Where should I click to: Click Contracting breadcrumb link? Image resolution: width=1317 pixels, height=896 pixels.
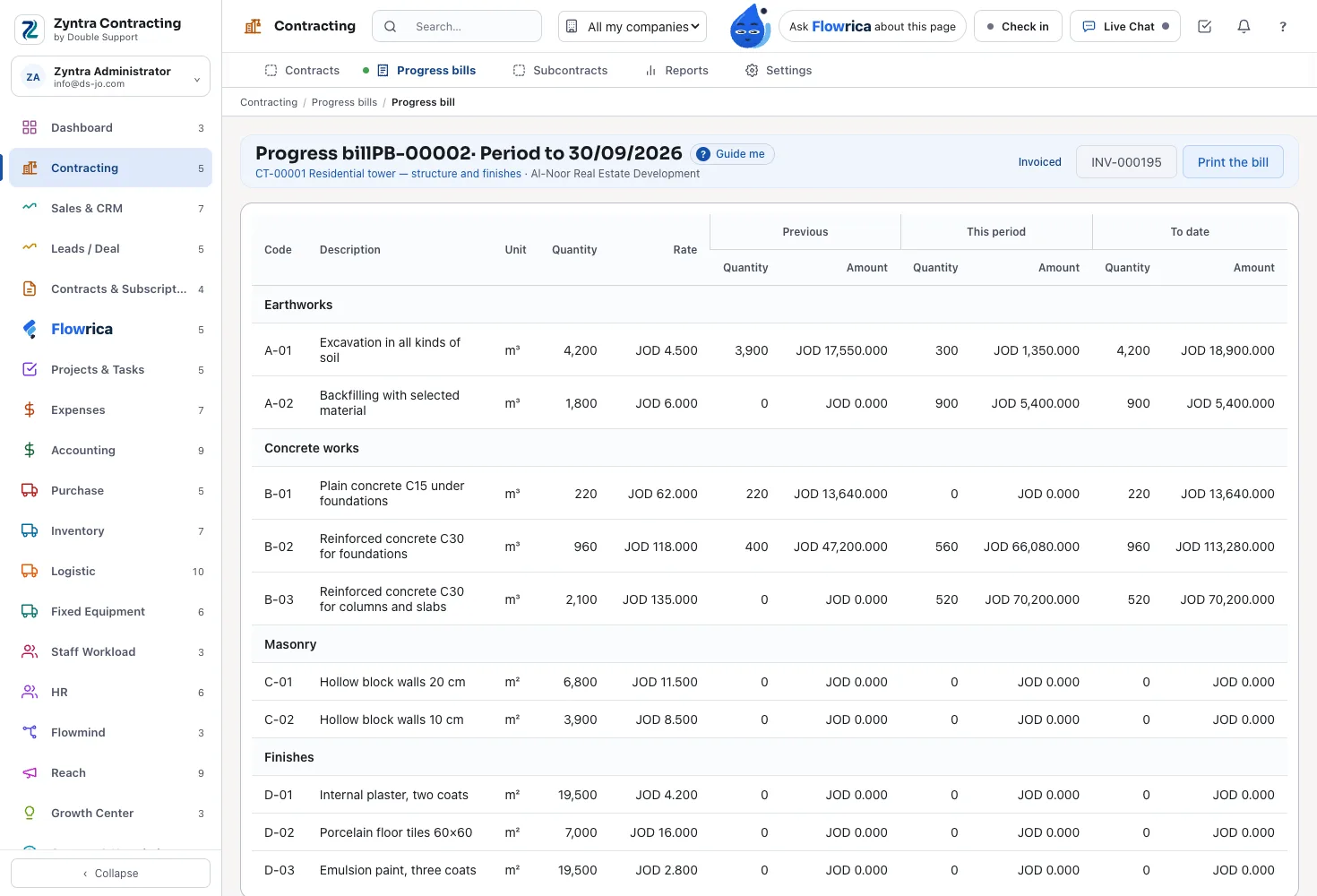[x=269, y=102]
